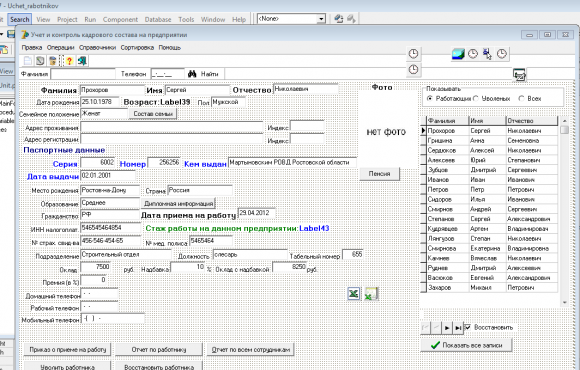Click the blue-green image component icon
580x370 pixels.
458,54
